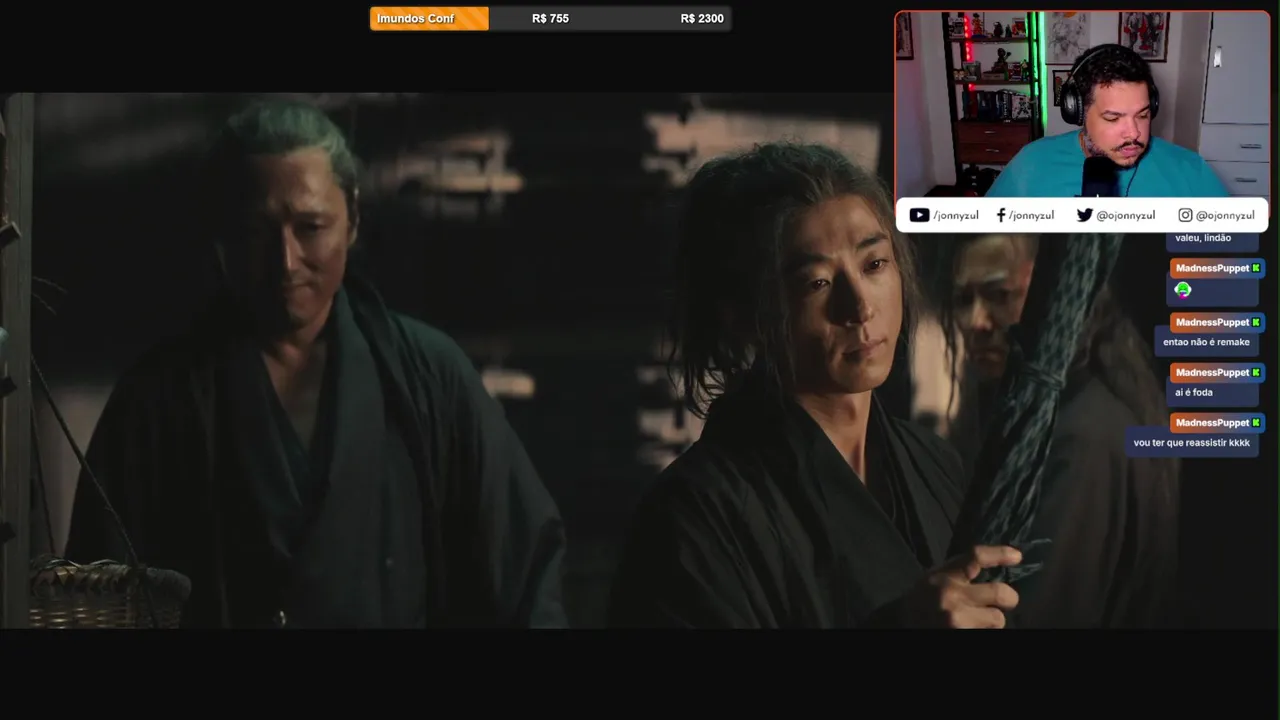This screenshot has height=720, width=1280.
Task: Open the Instagram @ojonnyzul handle
Action: [1225, 215]
